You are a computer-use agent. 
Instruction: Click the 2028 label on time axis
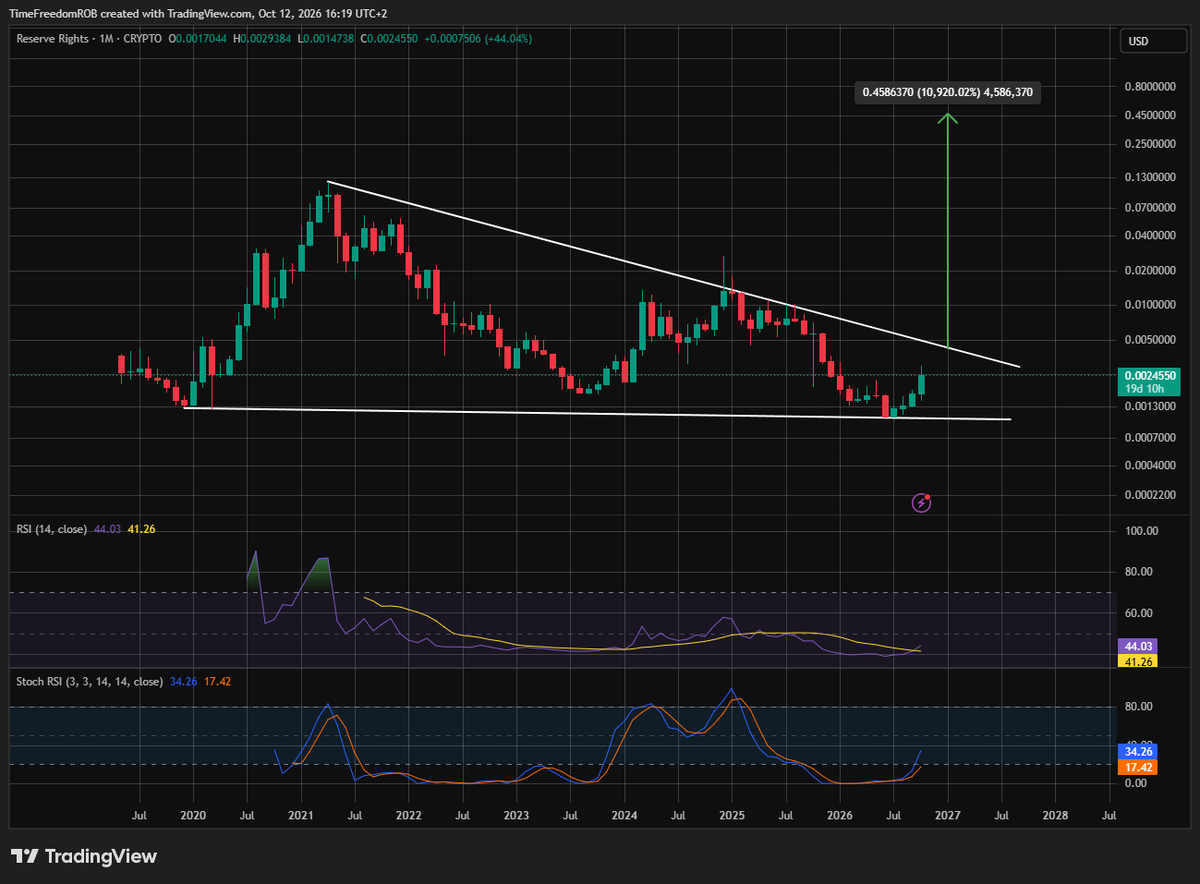(1055, 817)
